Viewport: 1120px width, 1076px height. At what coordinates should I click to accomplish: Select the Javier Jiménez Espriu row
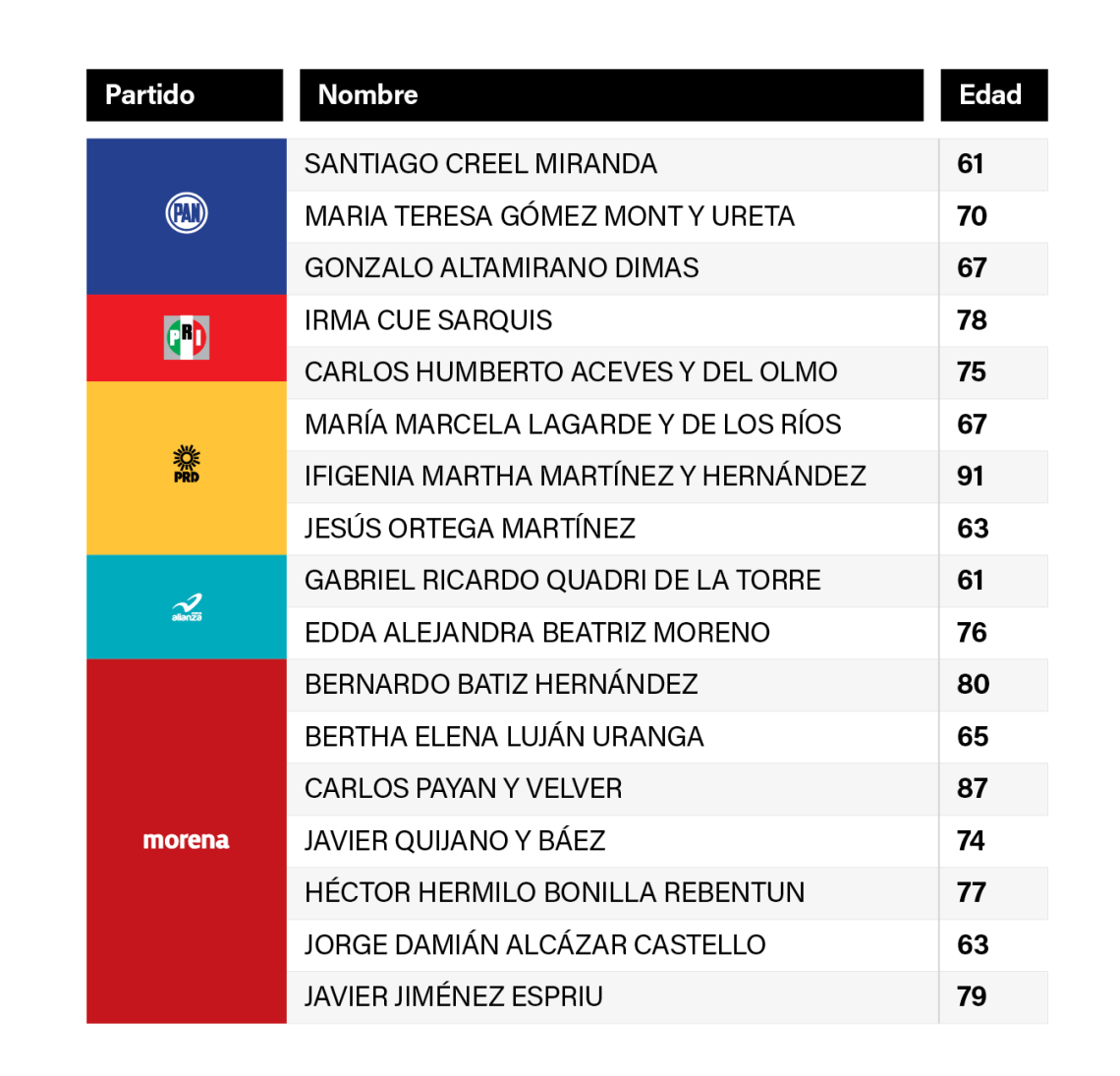(453, 996)
